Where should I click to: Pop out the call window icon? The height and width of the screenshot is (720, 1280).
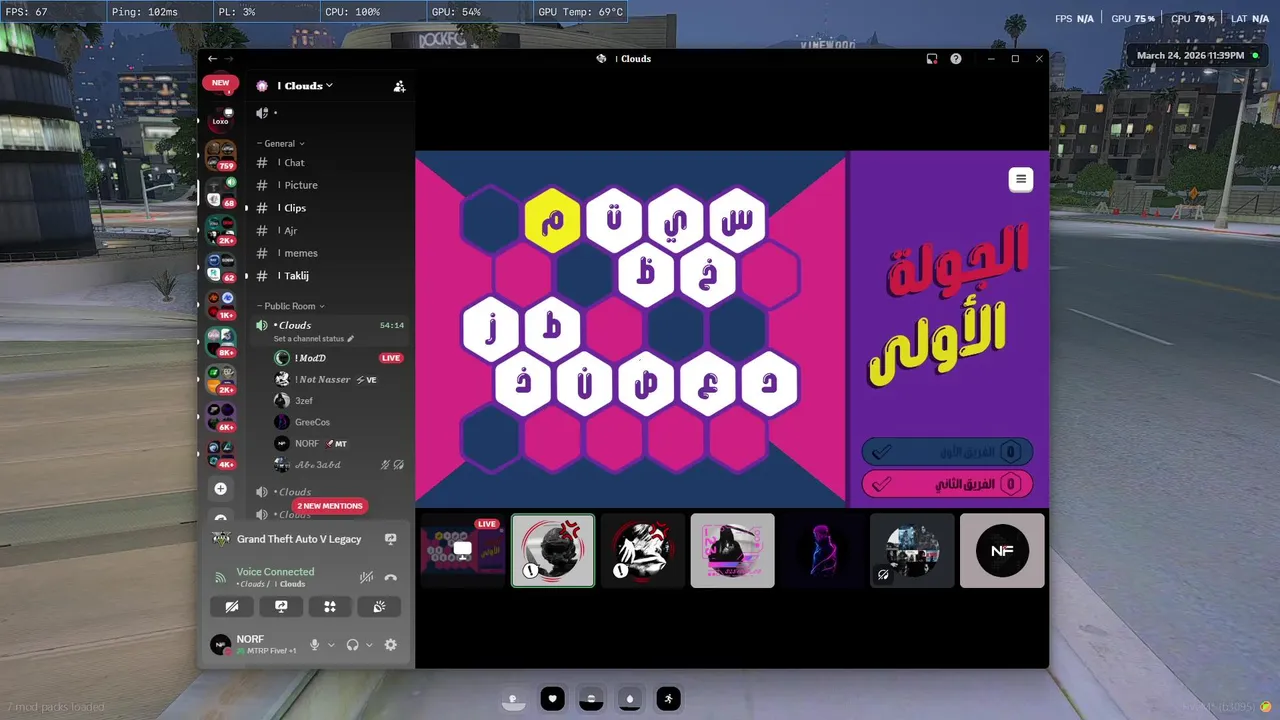932,59
